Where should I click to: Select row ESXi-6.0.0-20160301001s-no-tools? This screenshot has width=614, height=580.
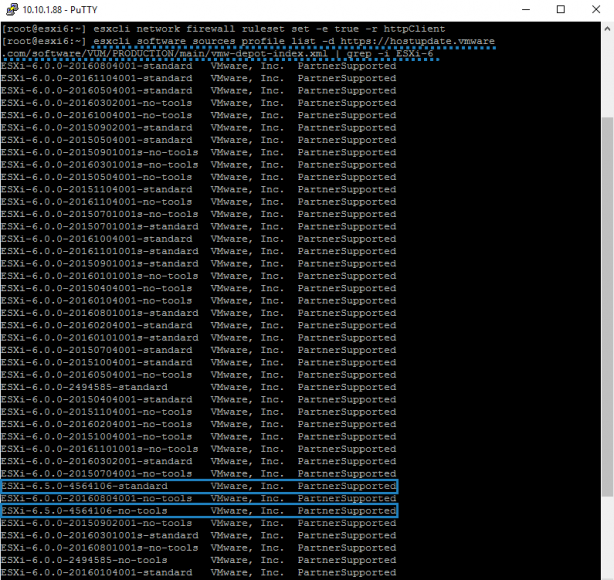coord(199,165)
